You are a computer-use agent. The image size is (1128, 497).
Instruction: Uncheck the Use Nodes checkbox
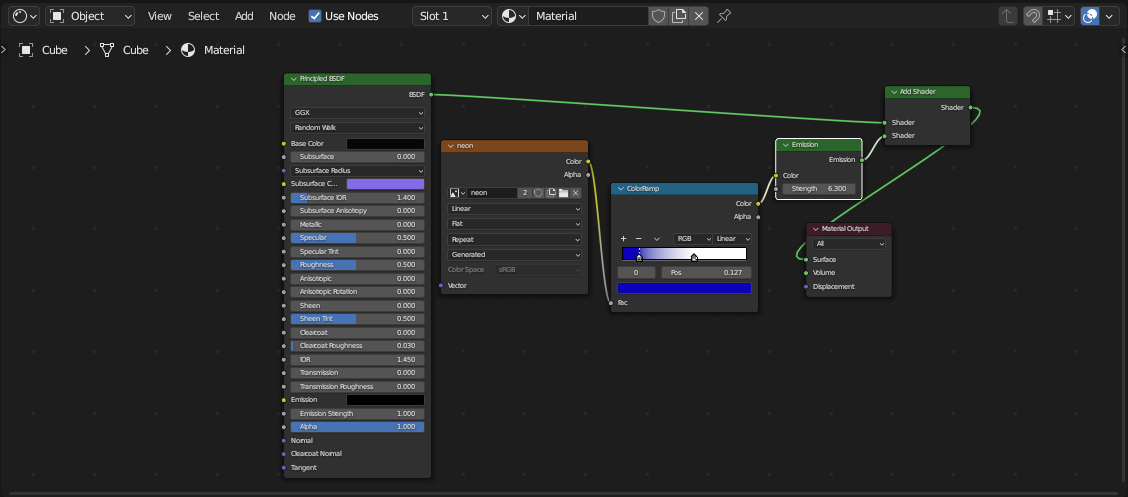315,16
